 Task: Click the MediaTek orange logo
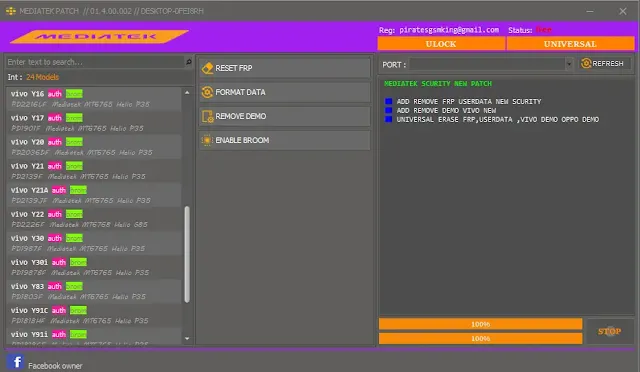click(x=99, y=36)
